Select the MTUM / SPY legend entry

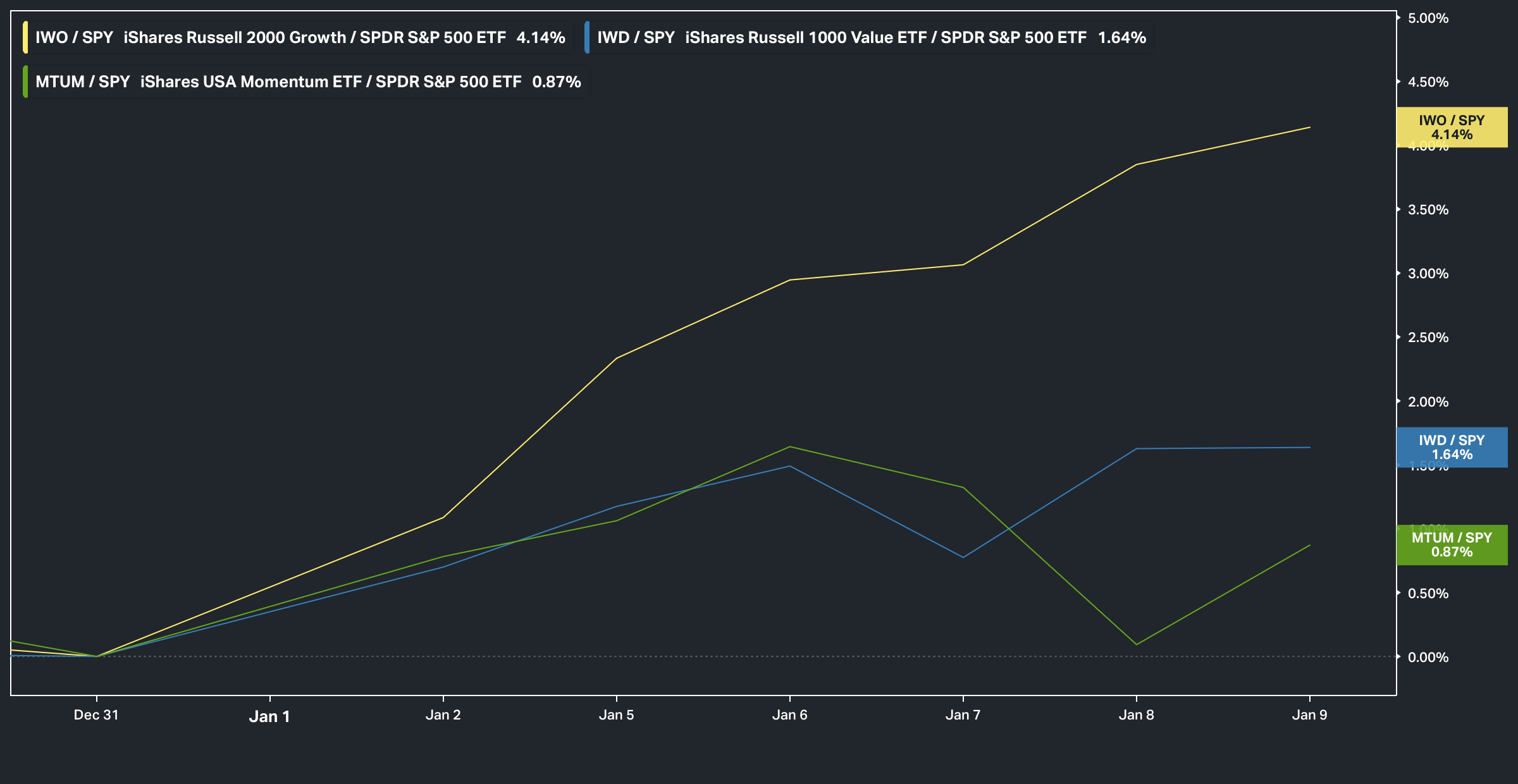point(82,82)
